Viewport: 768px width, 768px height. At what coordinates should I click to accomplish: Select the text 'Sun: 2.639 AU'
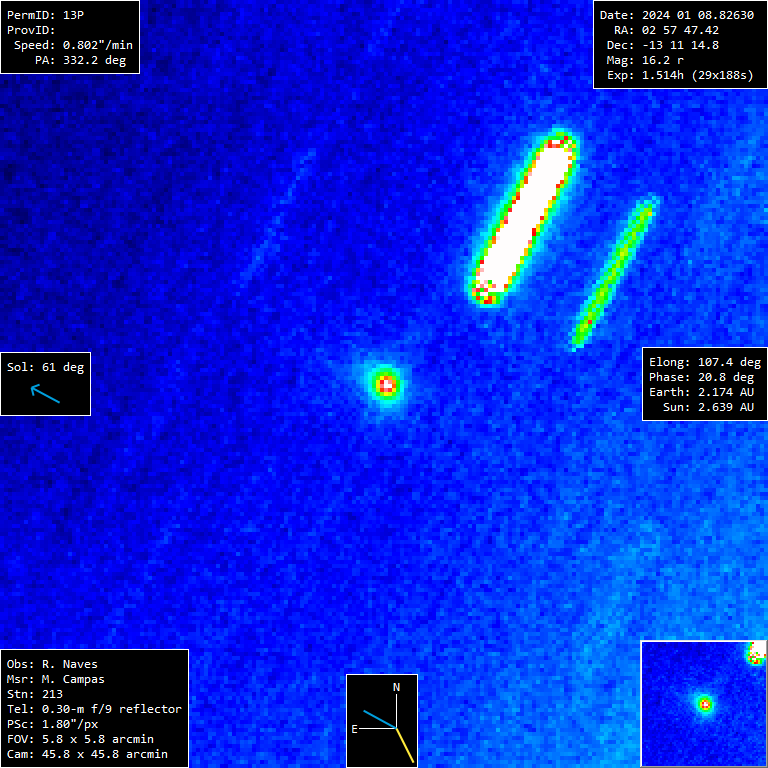[x=709, y=408]
